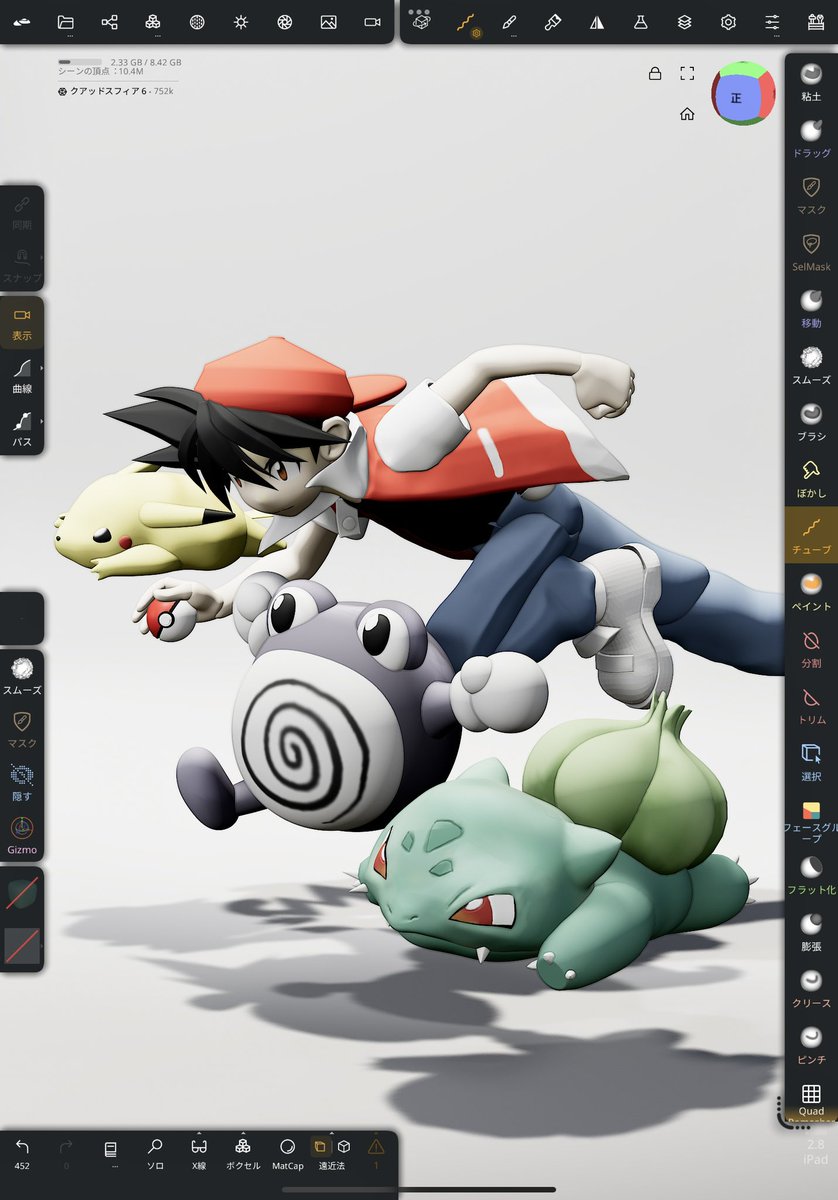The image size is (838, 1200).
Task: Expand the スナップ (Snap) options
Action: click(22, 264)
